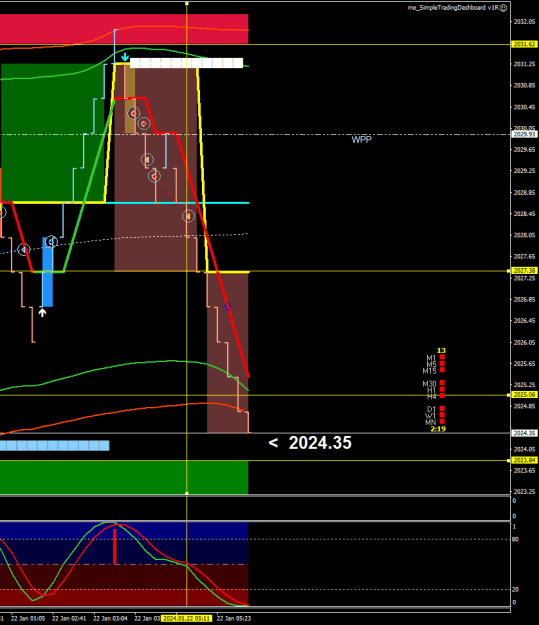The image size is (539, 625).
Task: Click the M1 red status square
Action: tap(442, 358)
